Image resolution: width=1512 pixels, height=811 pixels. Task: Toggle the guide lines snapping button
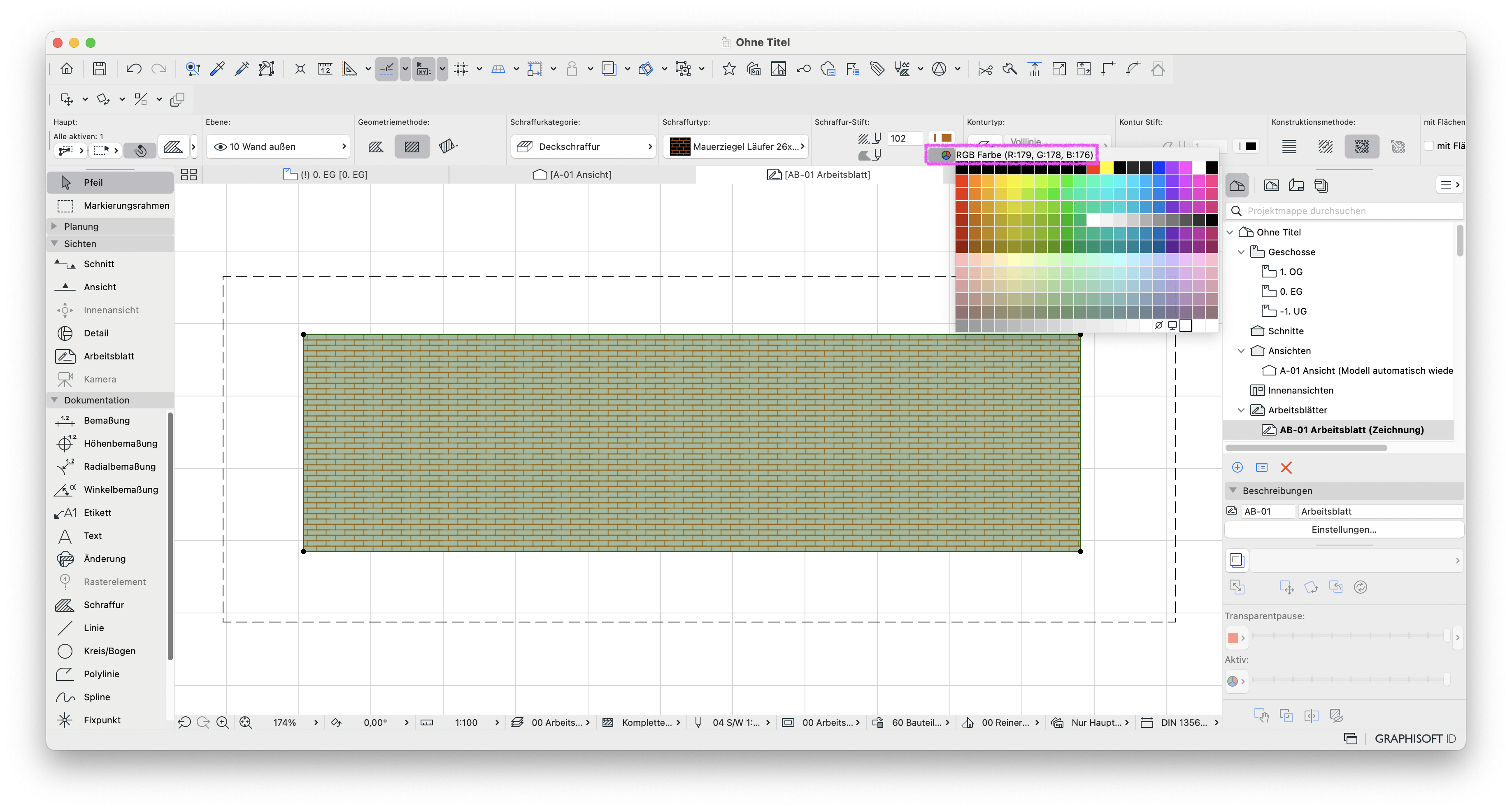coord(387,69)
